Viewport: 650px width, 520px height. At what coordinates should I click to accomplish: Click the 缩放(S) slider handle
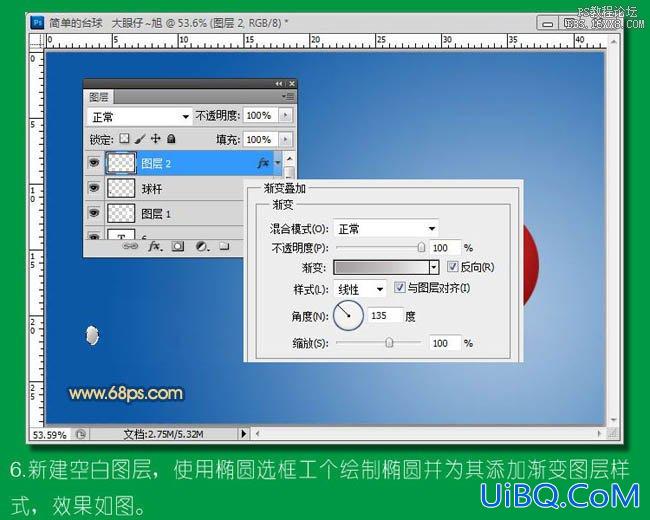click(389, 343)
